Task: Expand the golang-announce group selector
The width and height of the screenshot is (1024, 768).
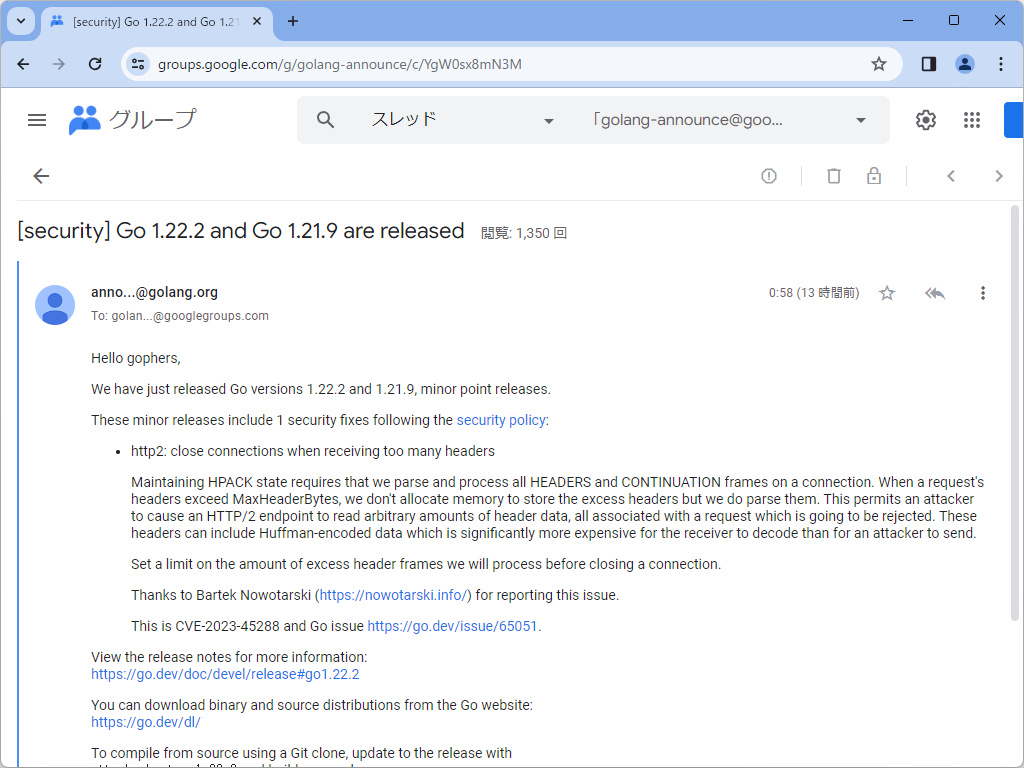Action: (859, 119)
